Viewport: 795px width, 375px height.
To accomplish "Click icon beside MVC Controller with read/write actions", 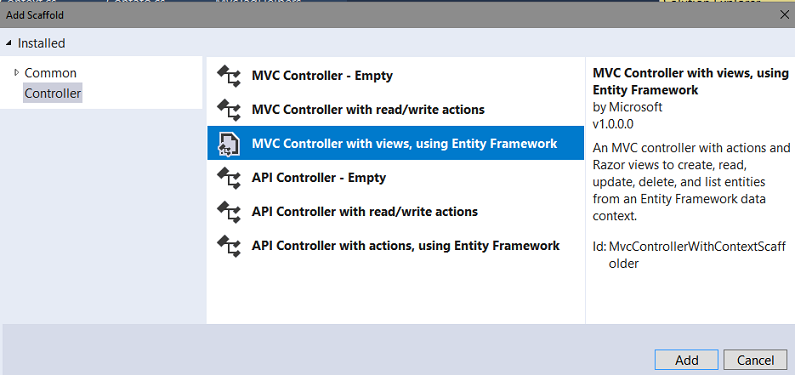I will 229,110.
